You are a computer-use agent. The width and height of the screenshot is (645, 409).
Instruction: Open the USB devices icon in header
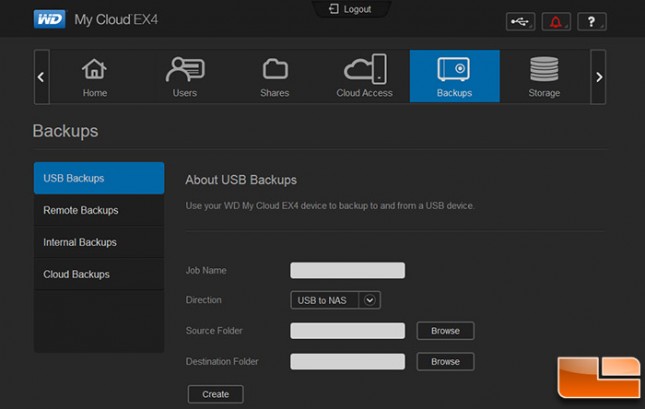(520, 22)
